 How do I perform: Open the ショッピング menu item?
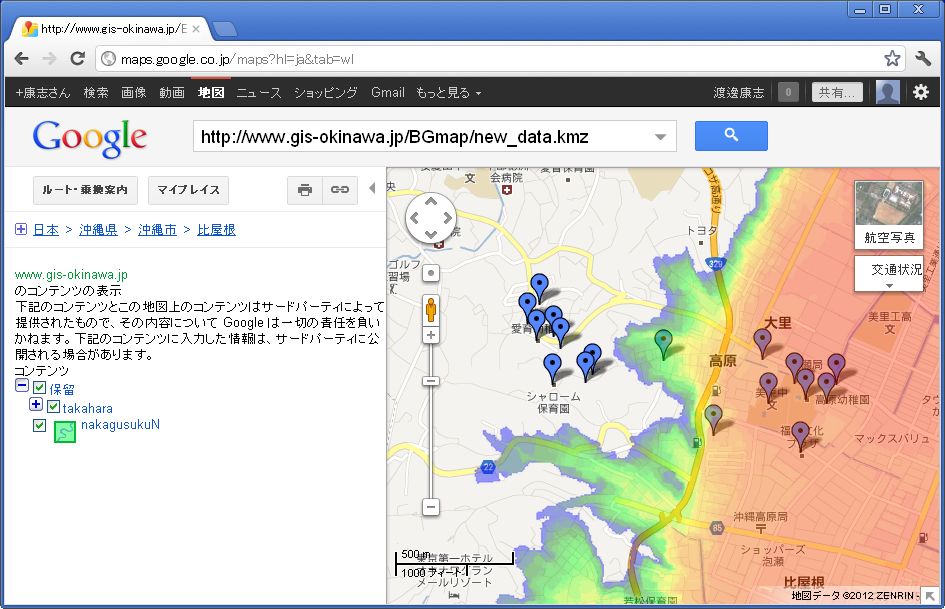click(325, 92)
